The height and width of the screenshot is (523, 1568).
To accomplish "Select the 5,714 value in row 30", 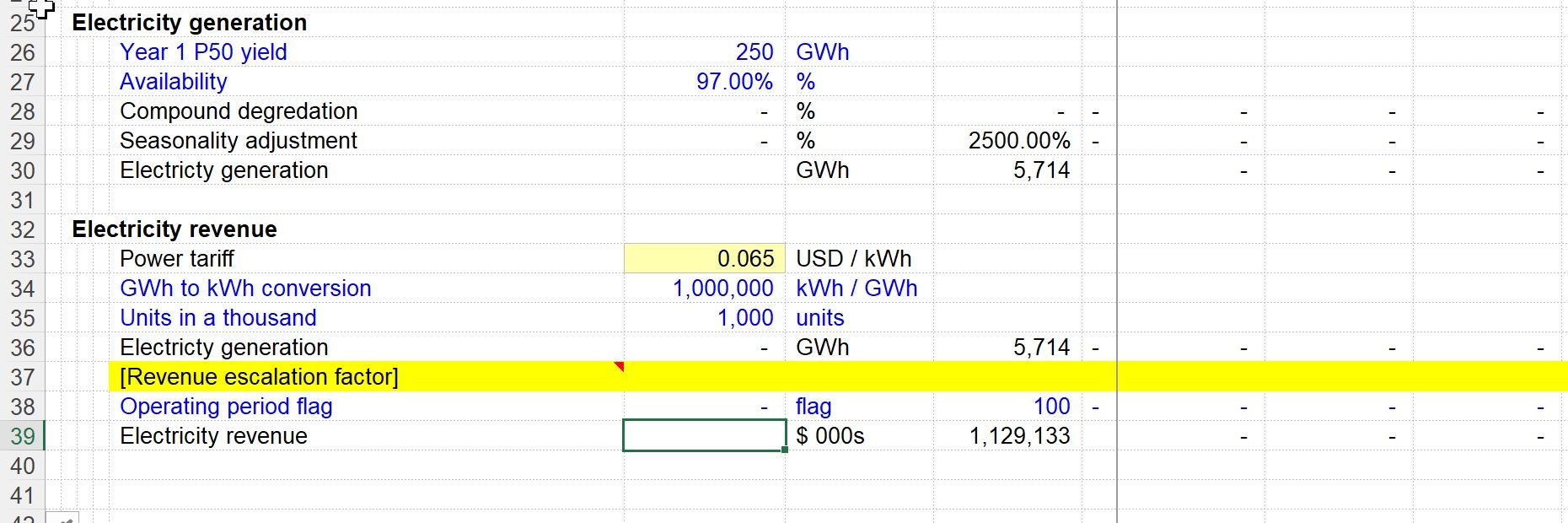I will pos(1041,170).
